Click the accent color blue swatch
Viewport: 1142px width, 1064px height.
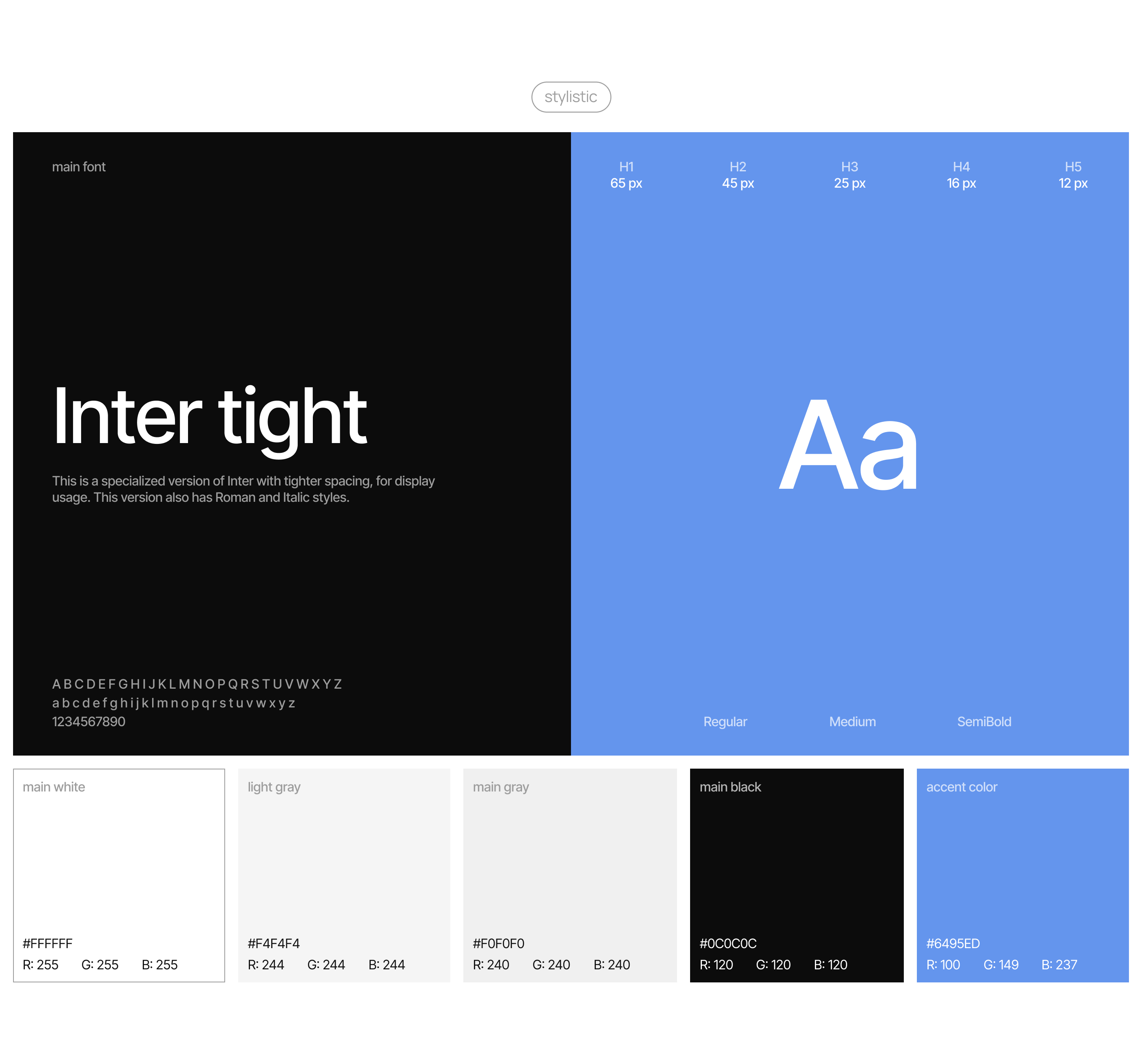tap(1022, 867)
